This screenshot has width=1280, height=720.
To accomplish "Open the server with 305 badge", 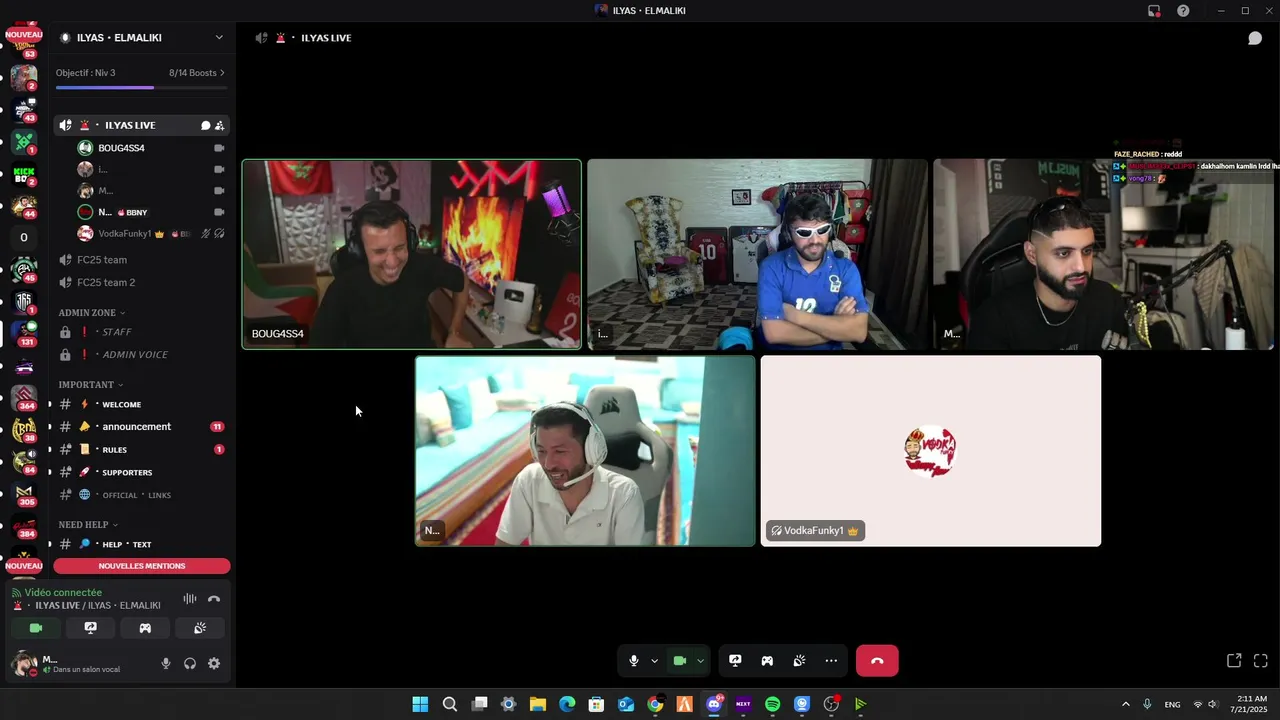I will click(x=24, y=494).
